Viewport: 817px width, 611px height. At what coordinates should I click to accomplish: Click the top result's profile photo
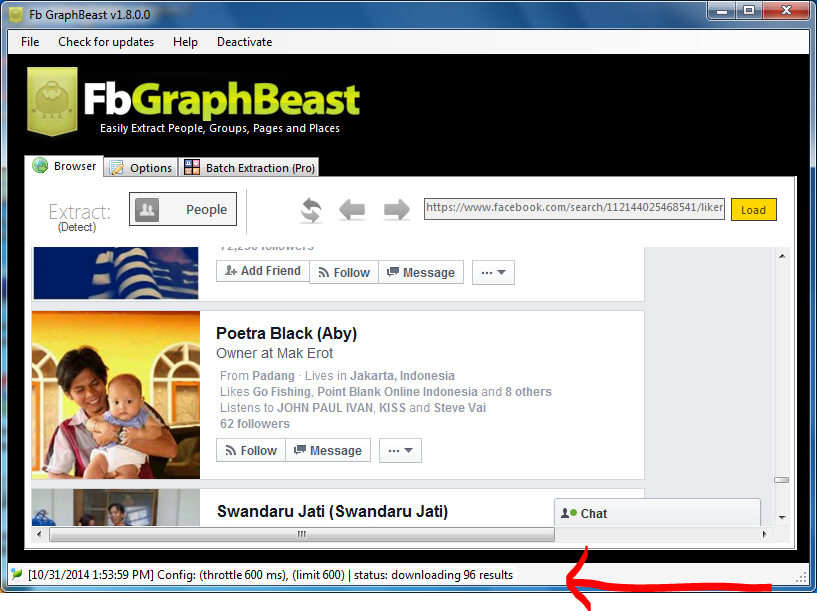pos(116,273)
